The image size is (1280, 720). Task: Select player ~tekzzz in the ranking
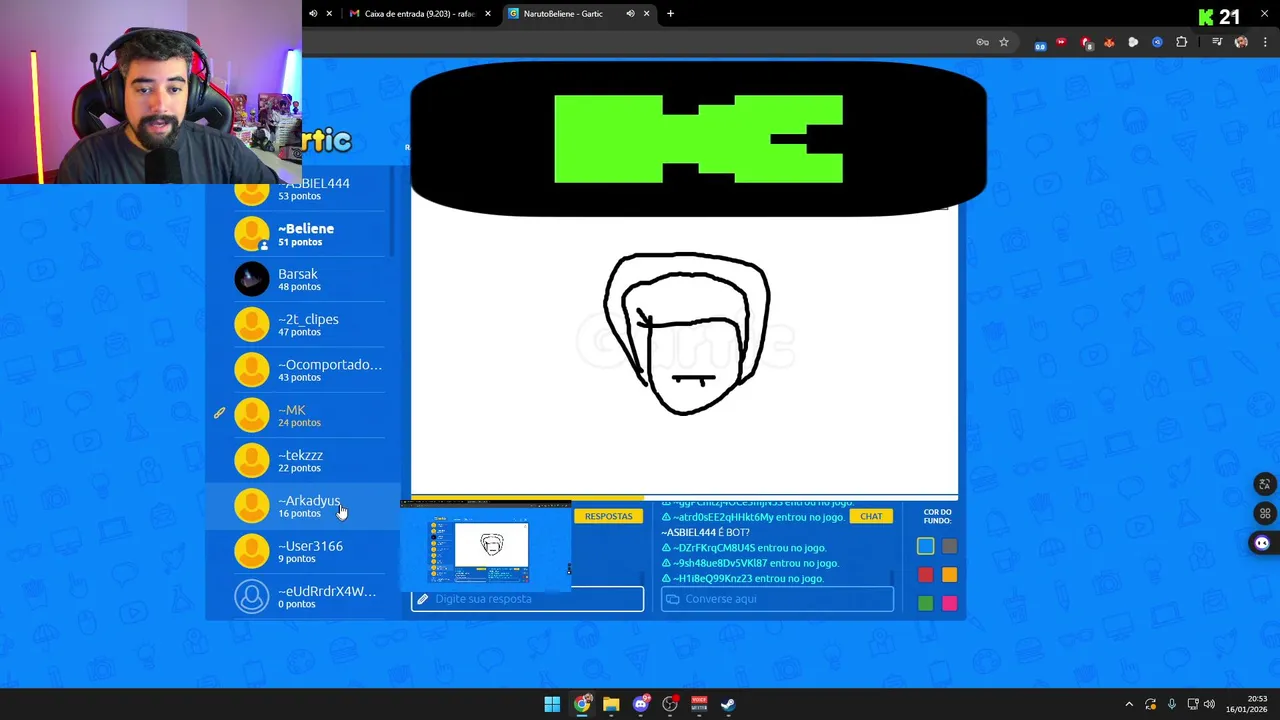(310, 460)
